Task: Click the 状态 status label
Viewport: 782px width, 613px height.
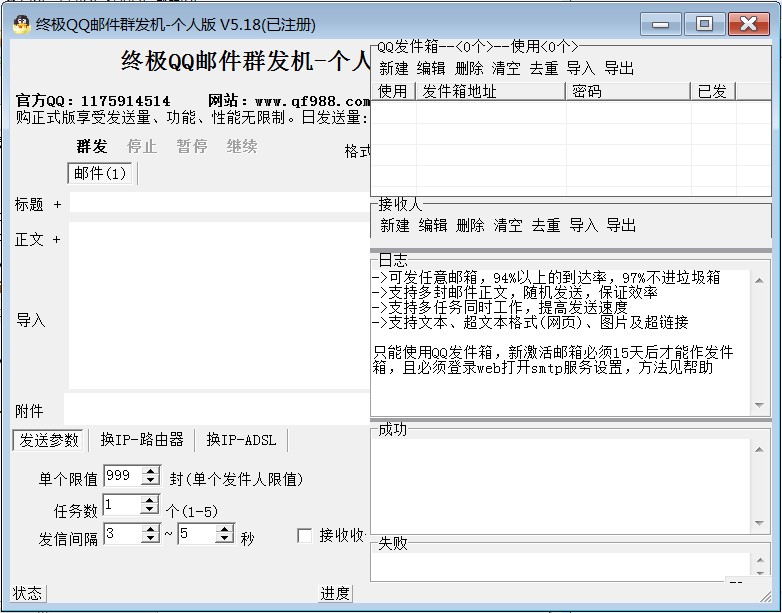Action: (x=27, y=593)
